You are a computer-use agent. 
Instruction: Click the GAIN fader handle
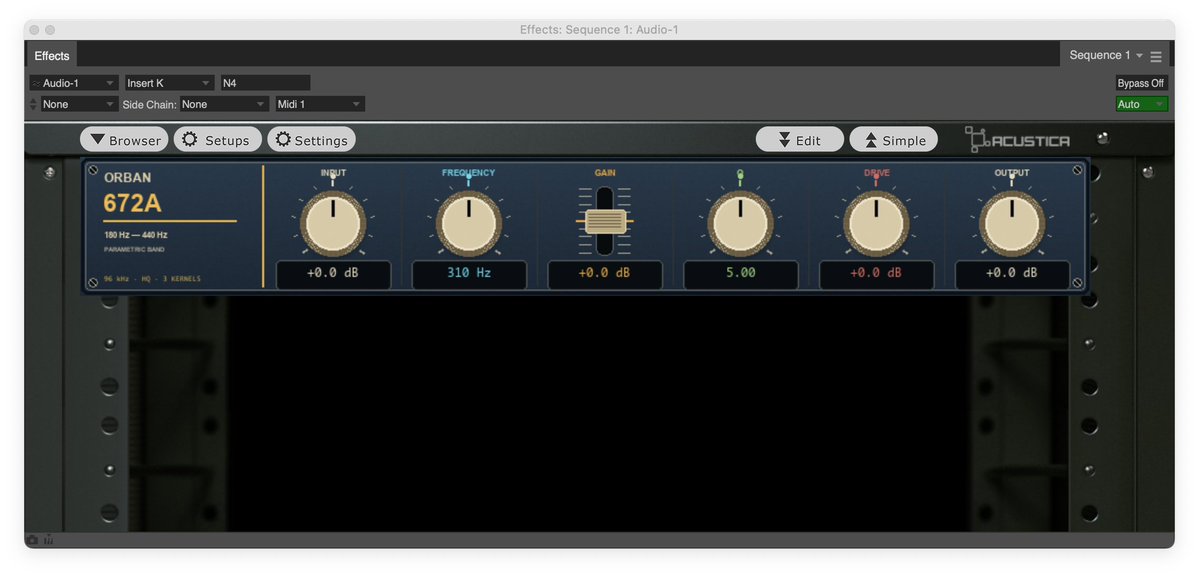tap(605, 222)
